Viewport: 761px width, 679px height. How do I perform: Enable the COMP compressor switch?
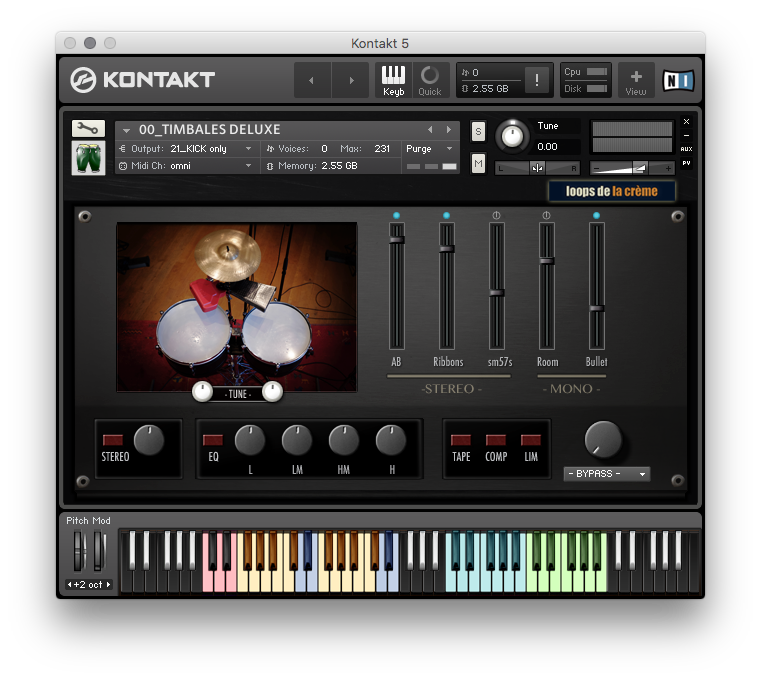(x=496, y=440)
